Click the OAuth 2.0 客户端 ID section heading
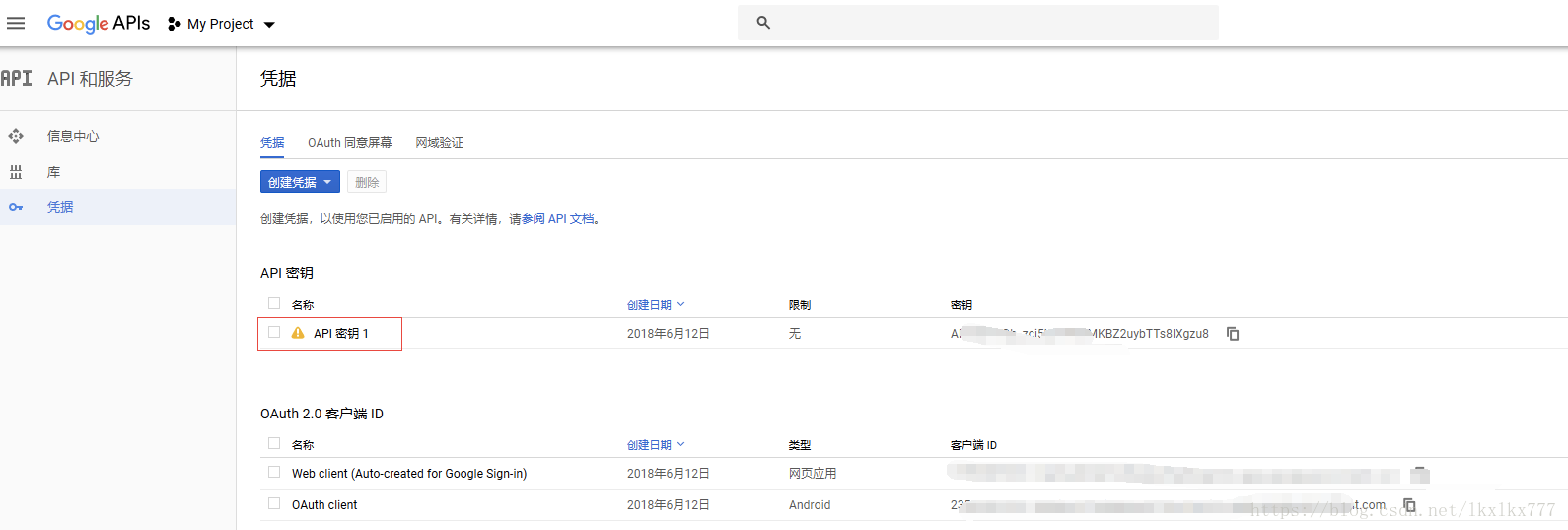The image size is (1568, 530). pos(321,414)
